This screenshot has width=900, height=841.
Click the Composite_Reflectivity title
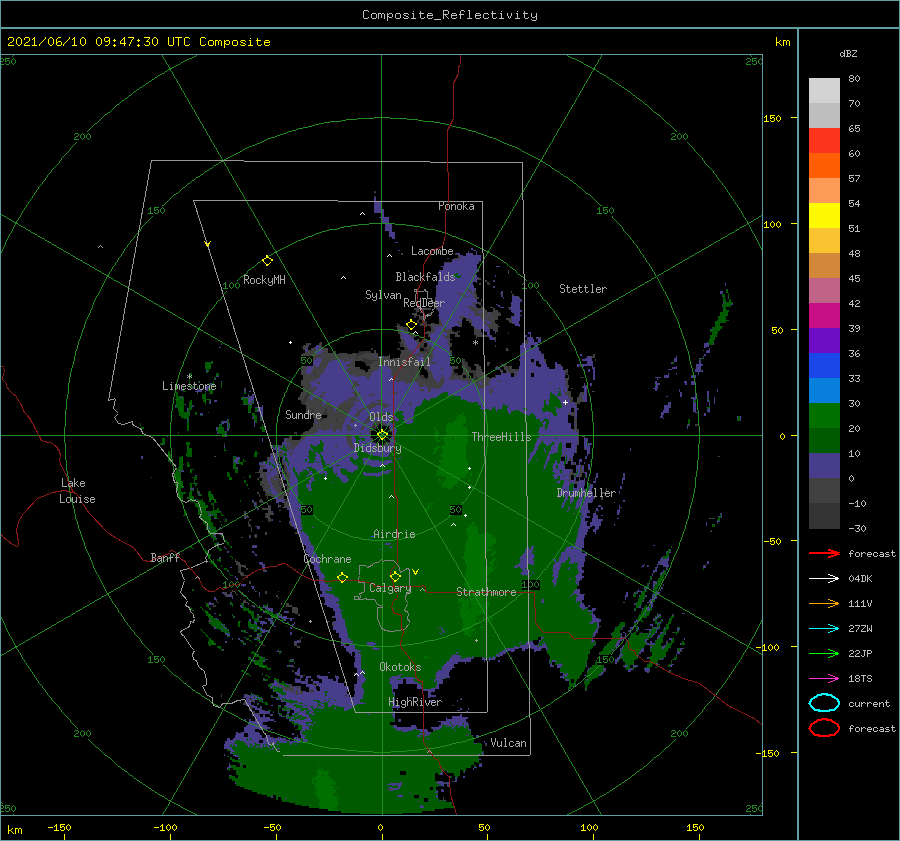point(450,15)
